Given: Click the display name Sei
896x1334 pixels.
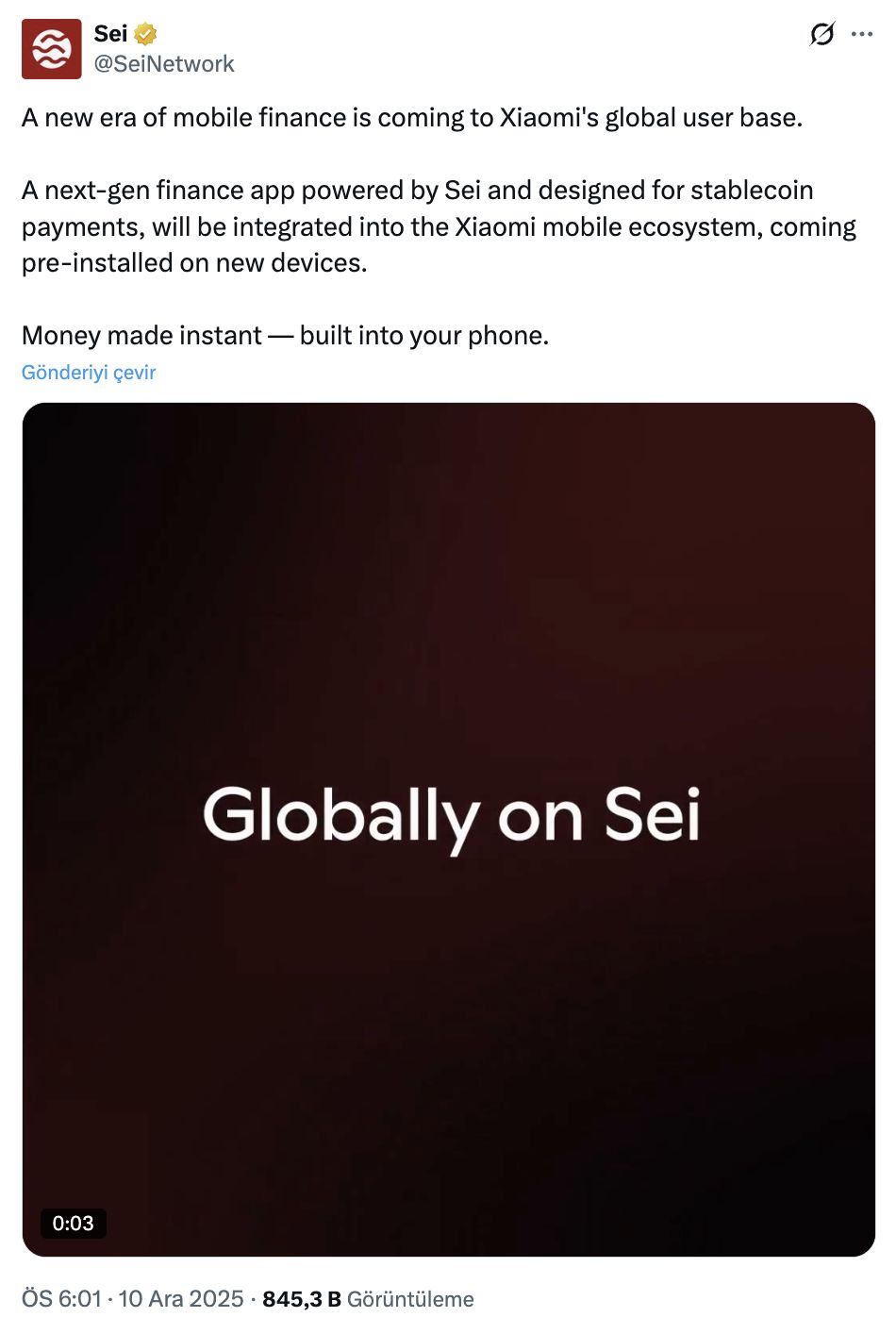Looking at the screenshot, I should coord(109,32).
